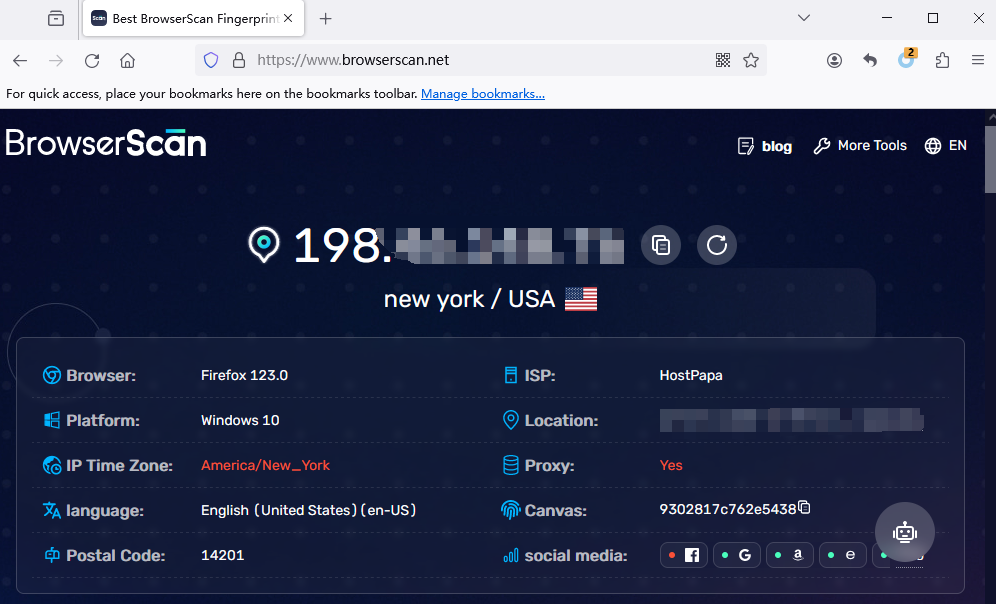
Task: Open a new browser tab
Action: pos(325,18)
